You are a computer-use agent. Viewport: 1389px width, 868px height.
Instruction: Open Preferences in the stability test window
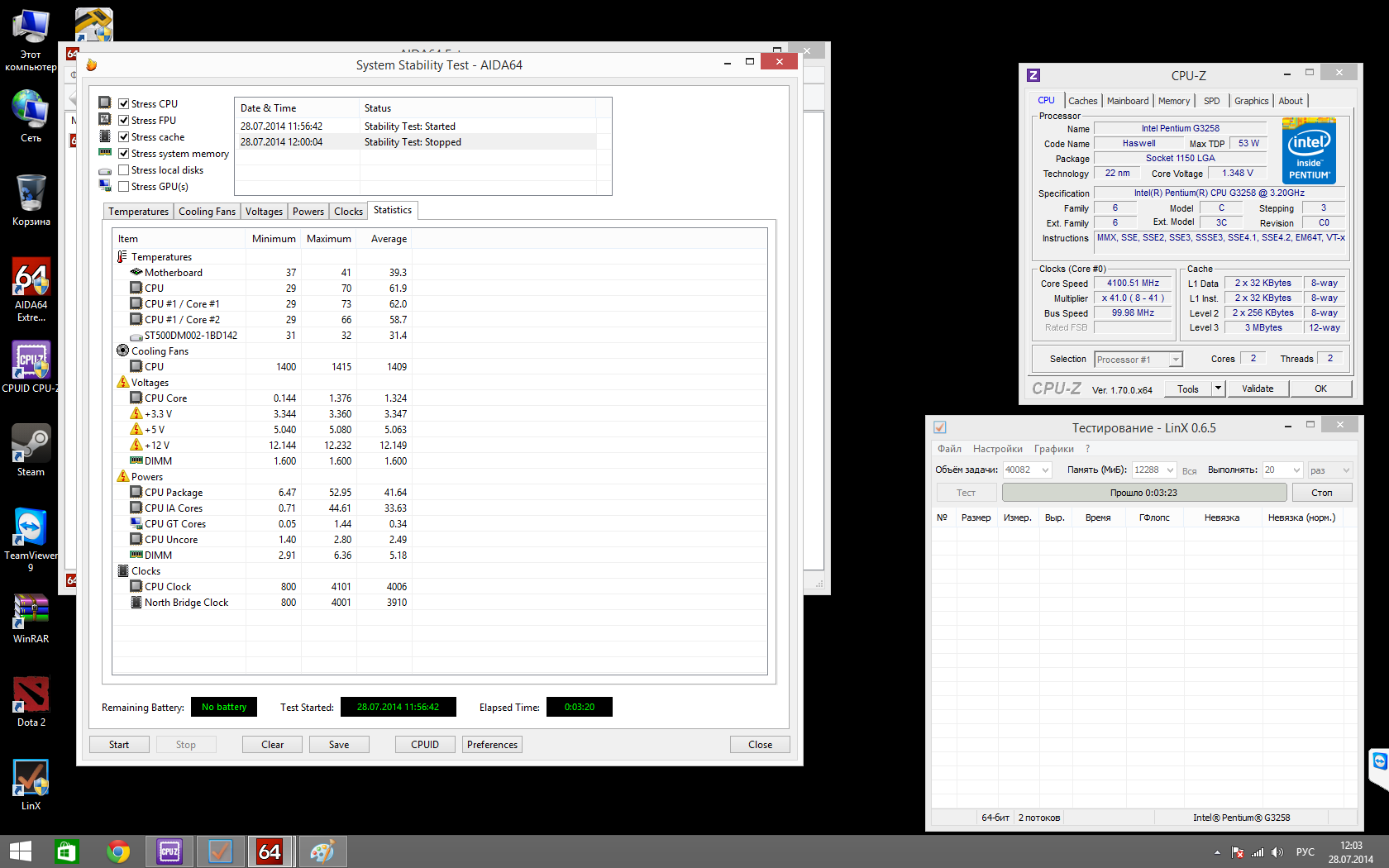[492, 745]
